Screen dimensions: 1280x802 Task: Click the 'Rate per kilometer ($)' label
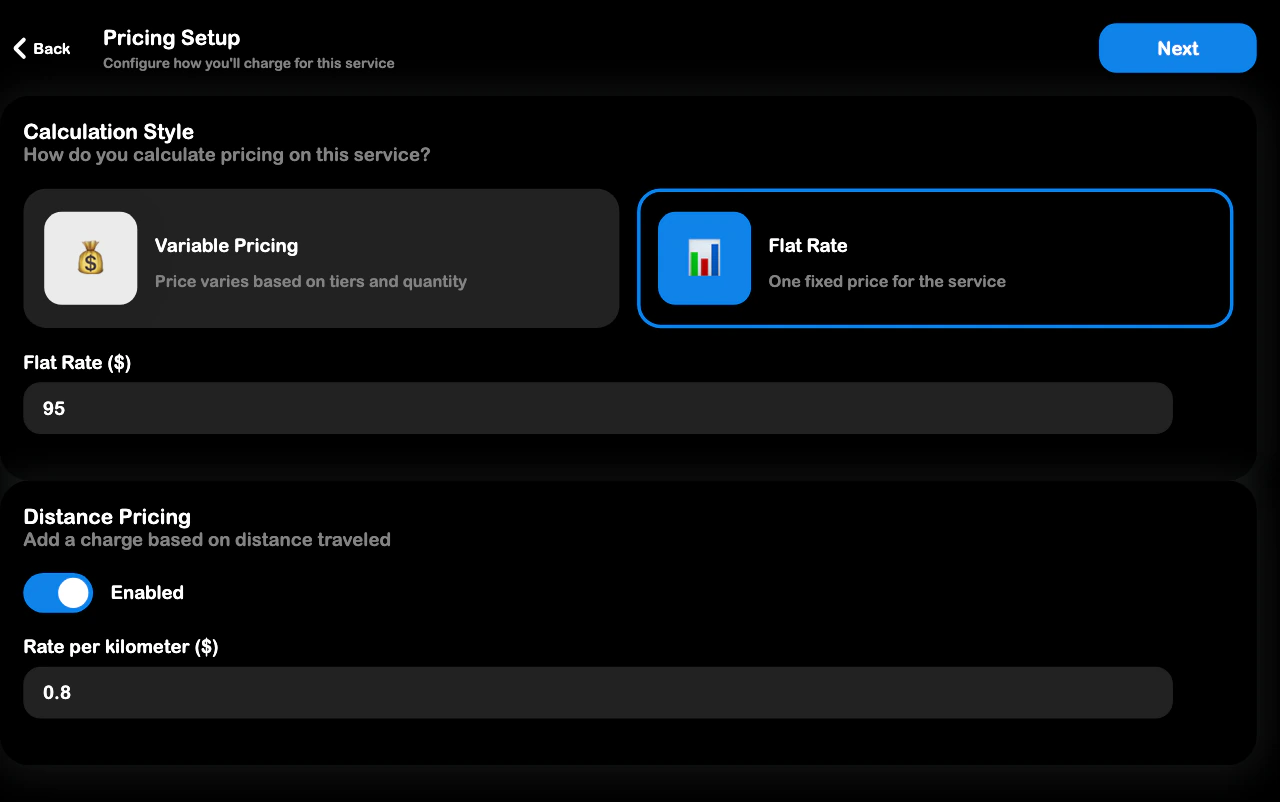tap(121, 647)
